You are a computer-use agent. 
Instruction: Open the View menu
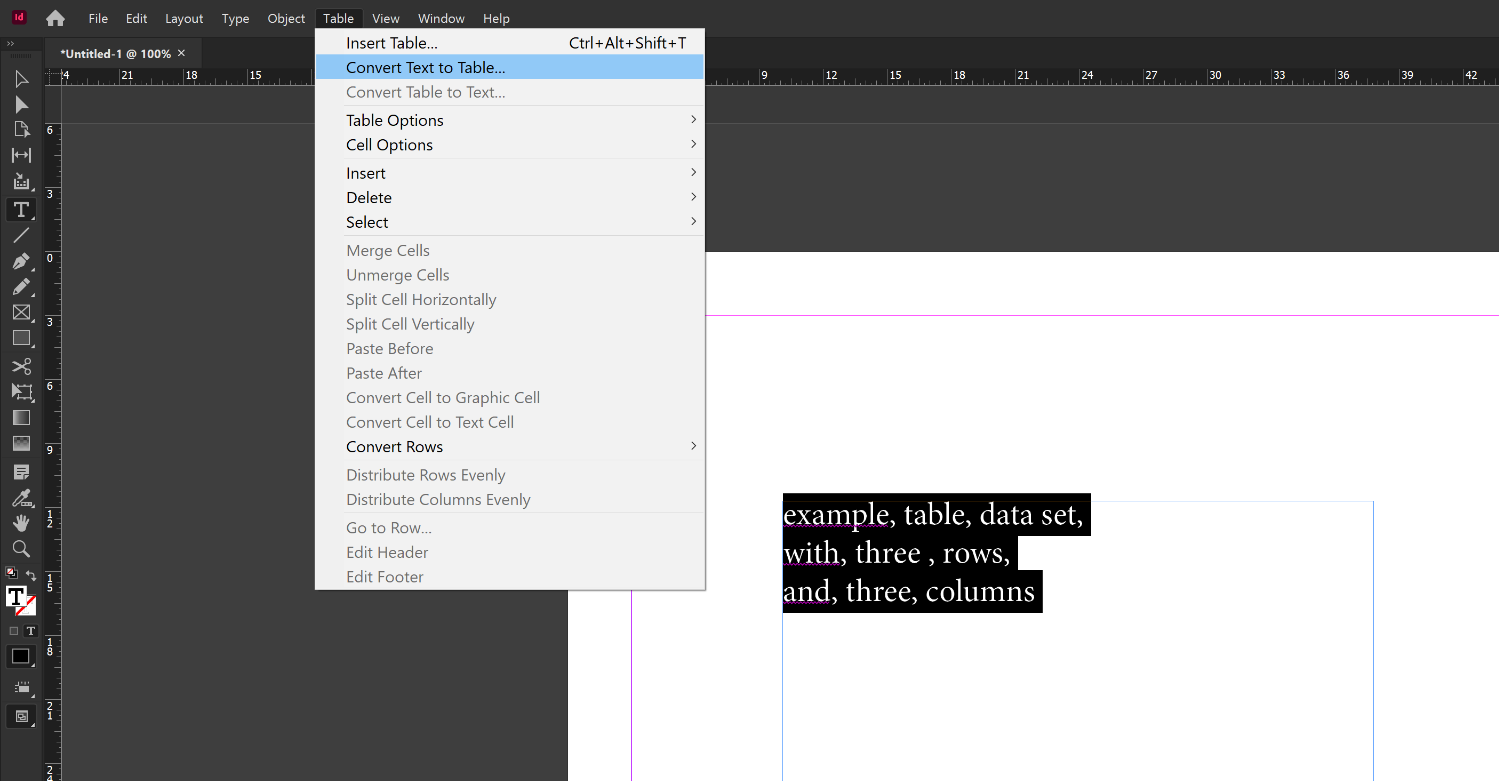pyautogui.click(x=385, y=18)
